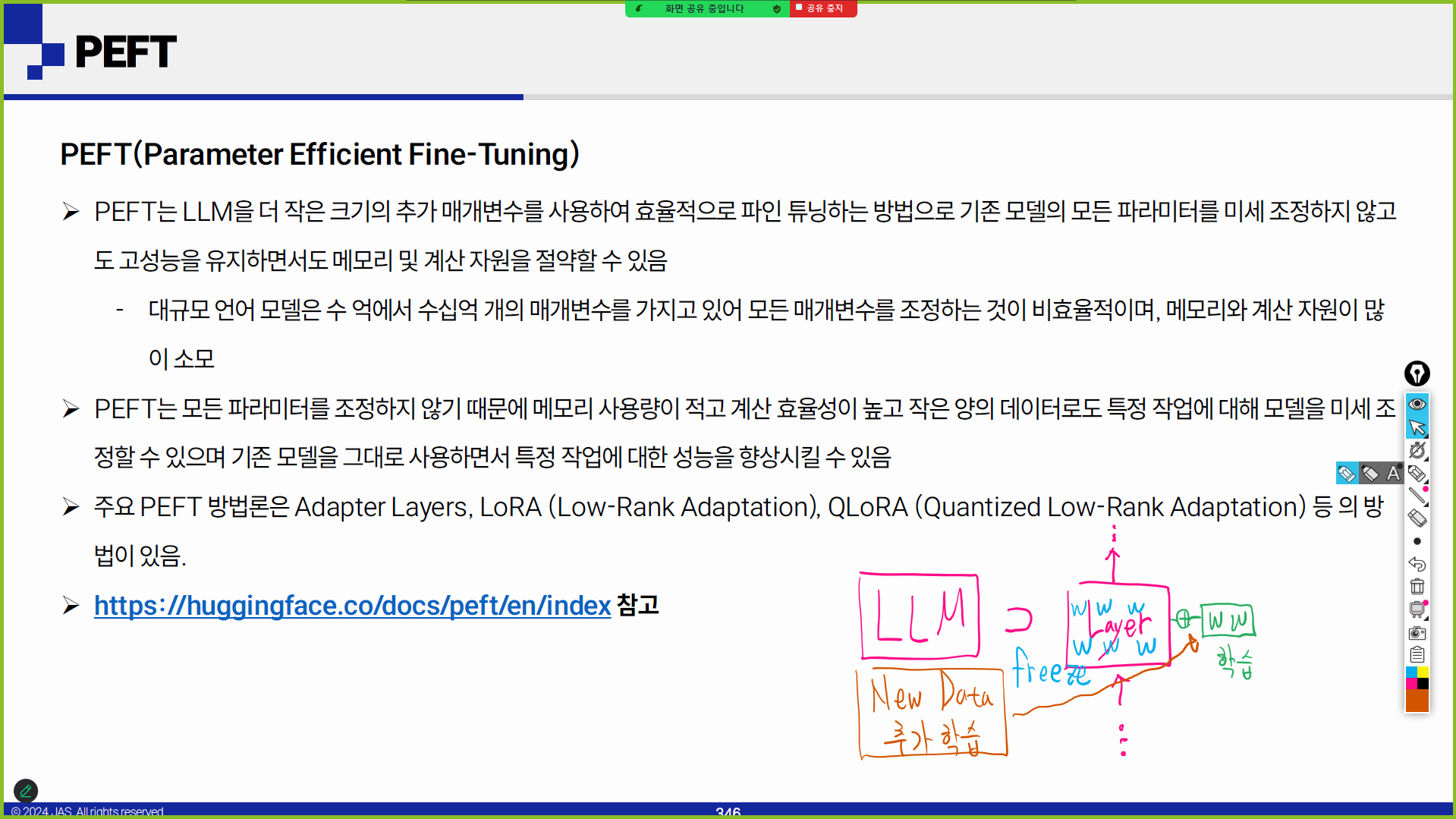This screenshot has width=1456, height=819.
Task: Pick the orange color swatch
Action: coord(1417,701)
